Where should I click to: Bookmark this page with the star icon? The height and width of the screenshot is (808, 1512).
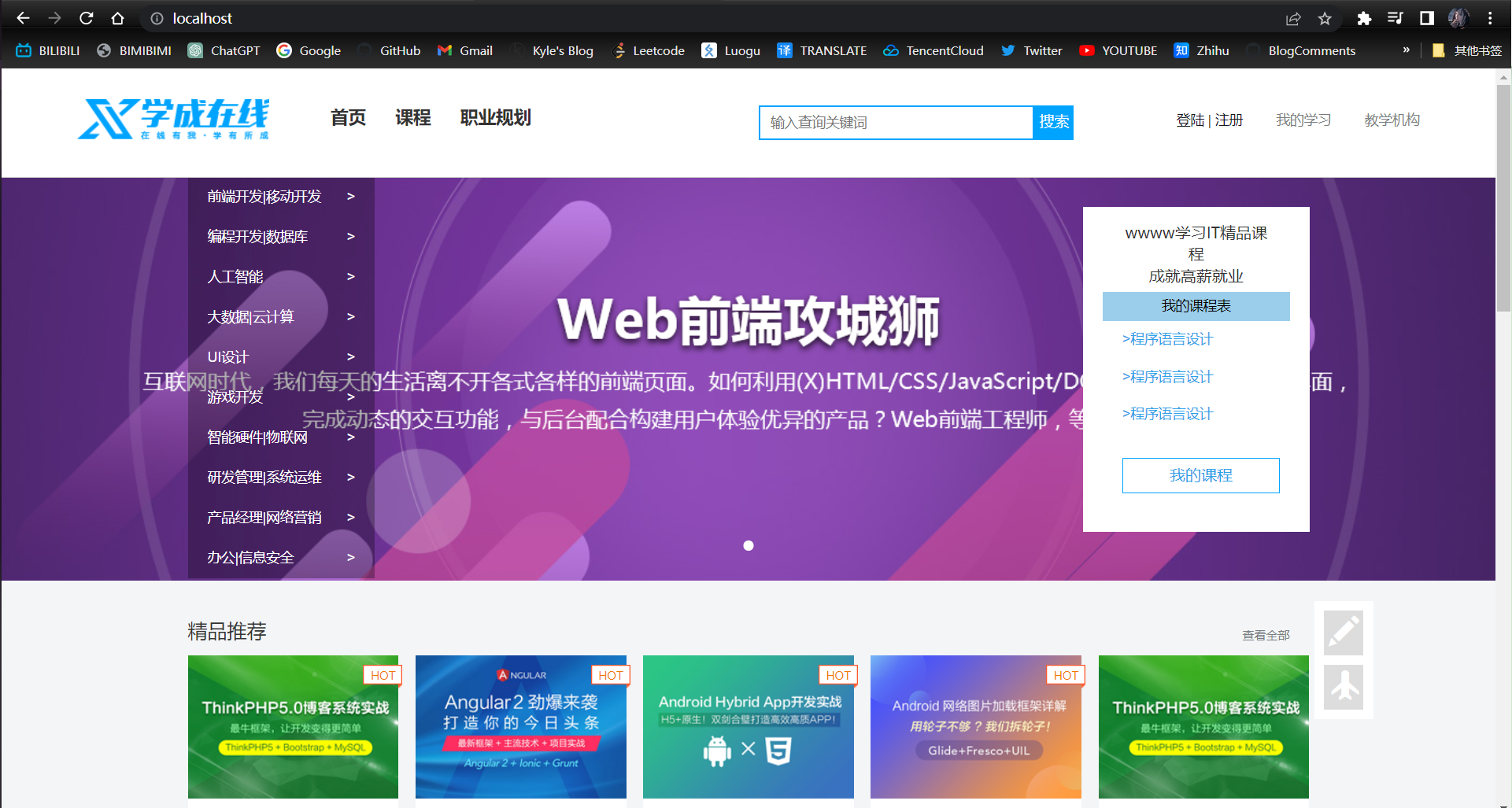[x=1325, y=18]
